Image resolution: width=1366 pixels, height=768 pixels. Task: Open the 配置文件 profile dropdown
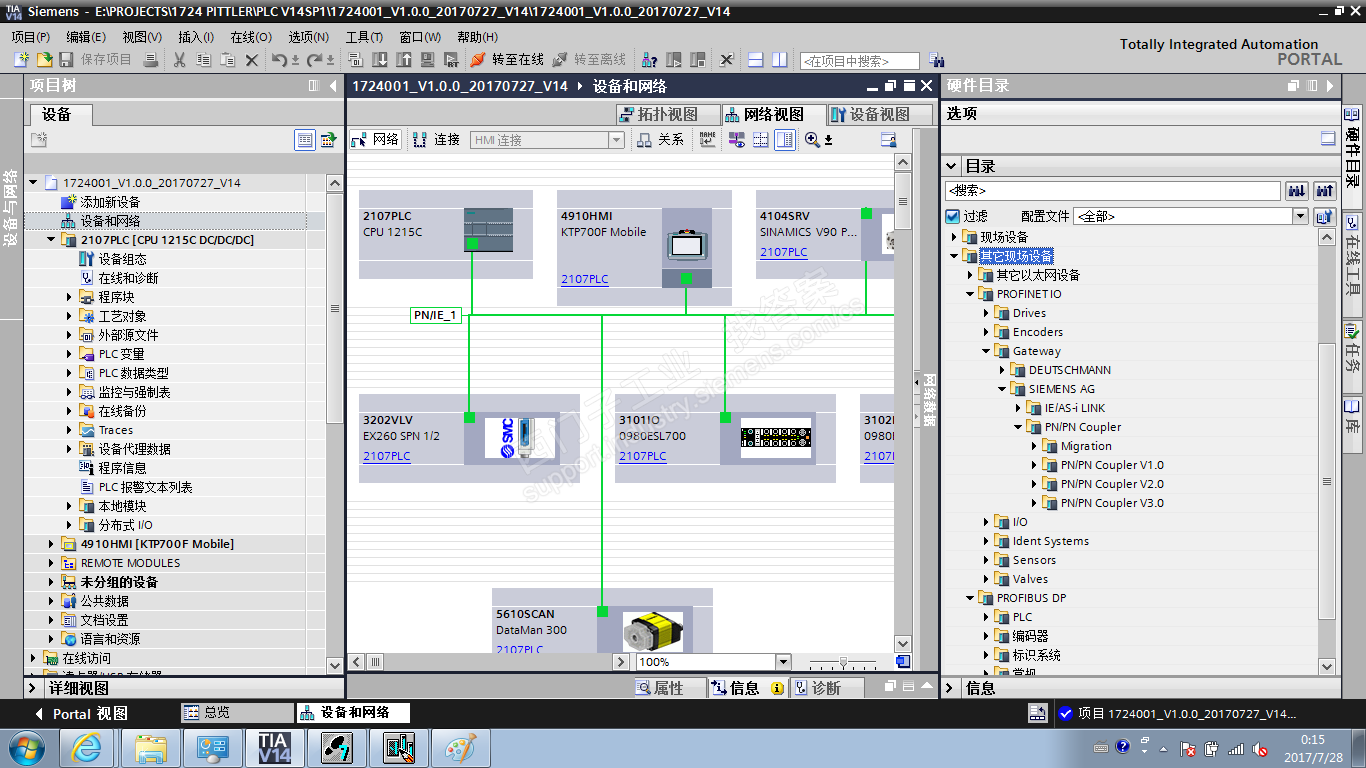tap(1300, 216)
